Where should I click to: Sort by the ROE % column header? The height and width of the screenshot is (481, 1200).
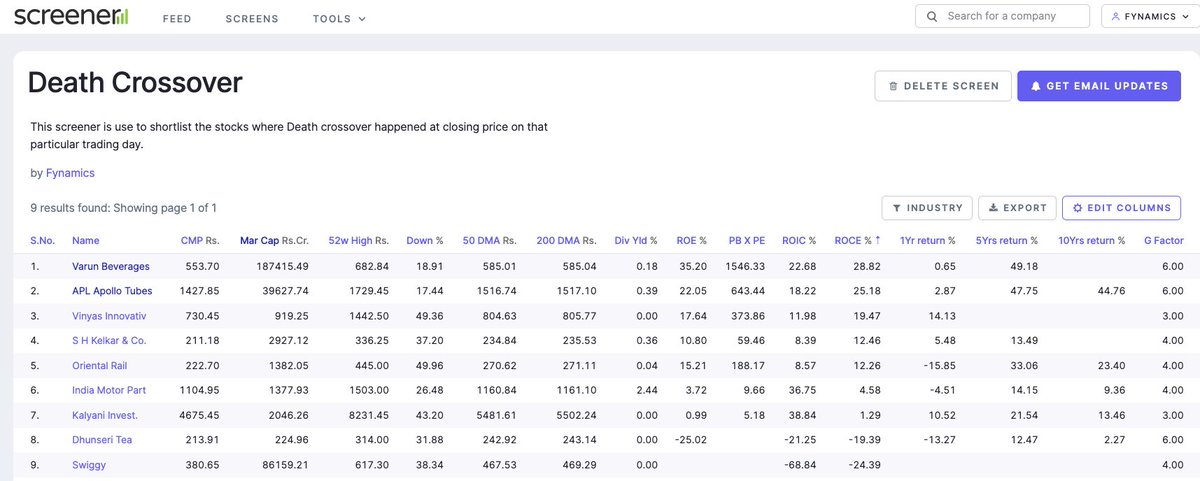click(692, 240)
